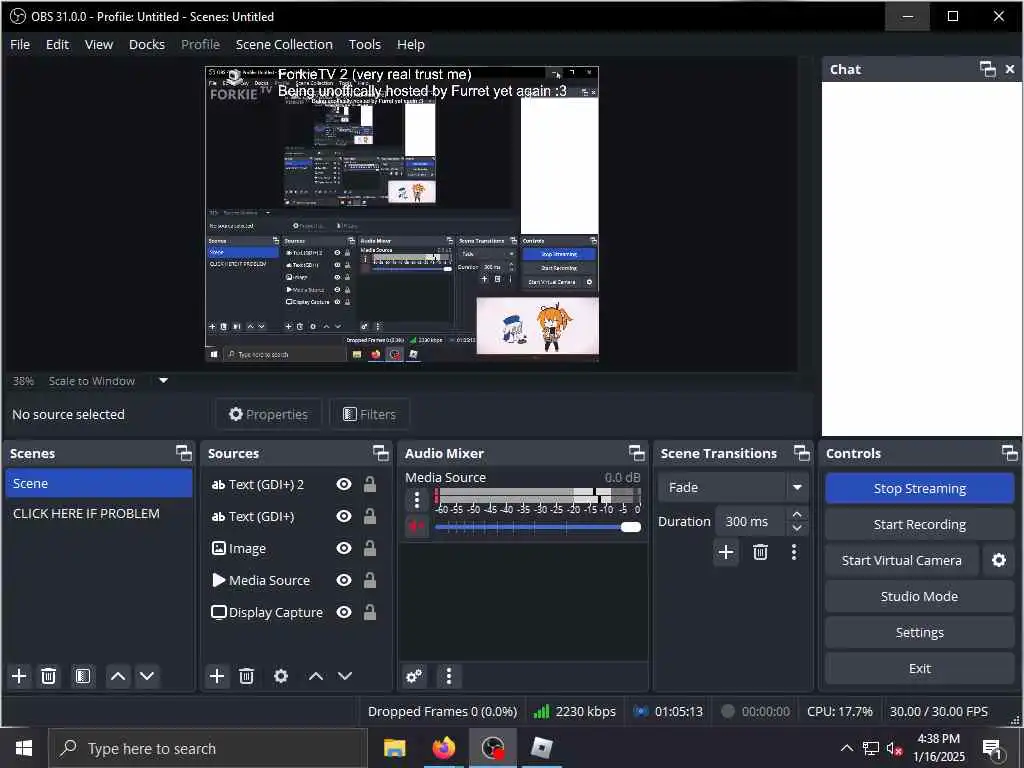Screen dimensions: 1024x768
Task: Launch Firefox from the taskbar
Action: tap(443, 748)
